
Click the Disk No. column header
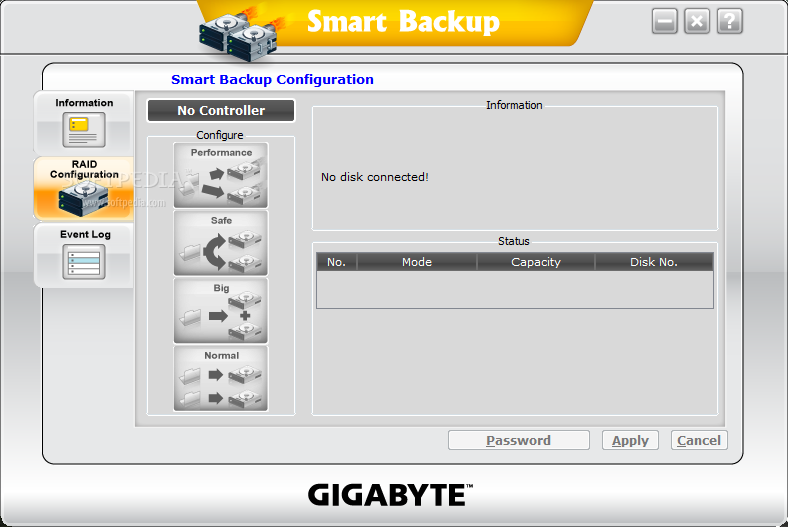coord(654,262)
